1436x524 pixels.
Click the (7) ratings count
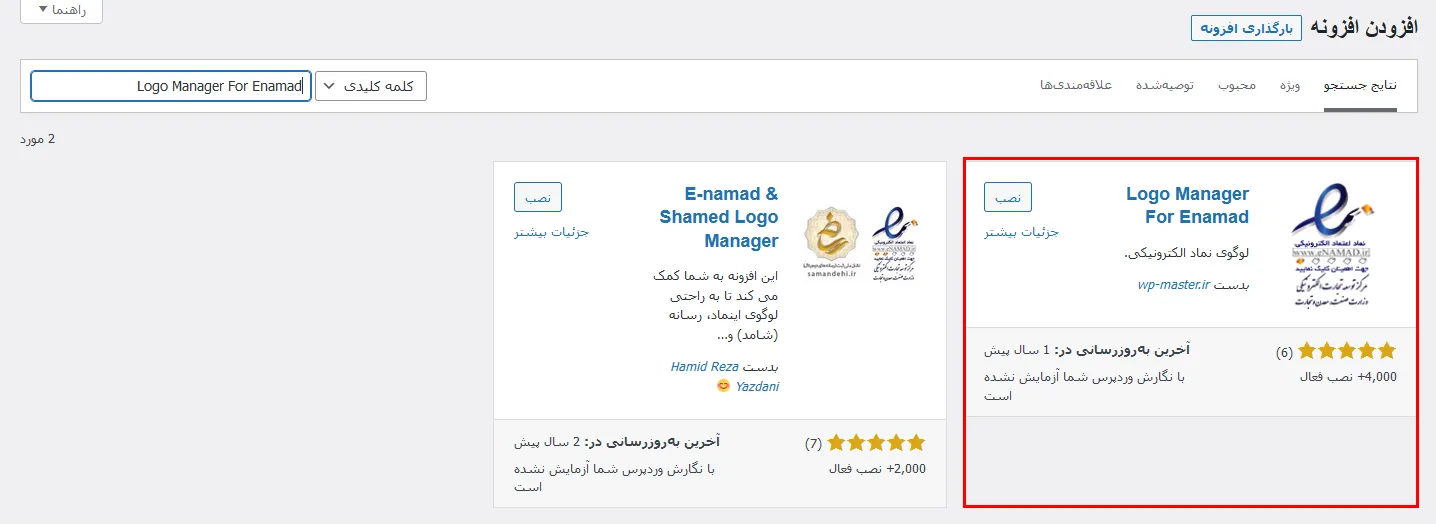coord(813,443)
